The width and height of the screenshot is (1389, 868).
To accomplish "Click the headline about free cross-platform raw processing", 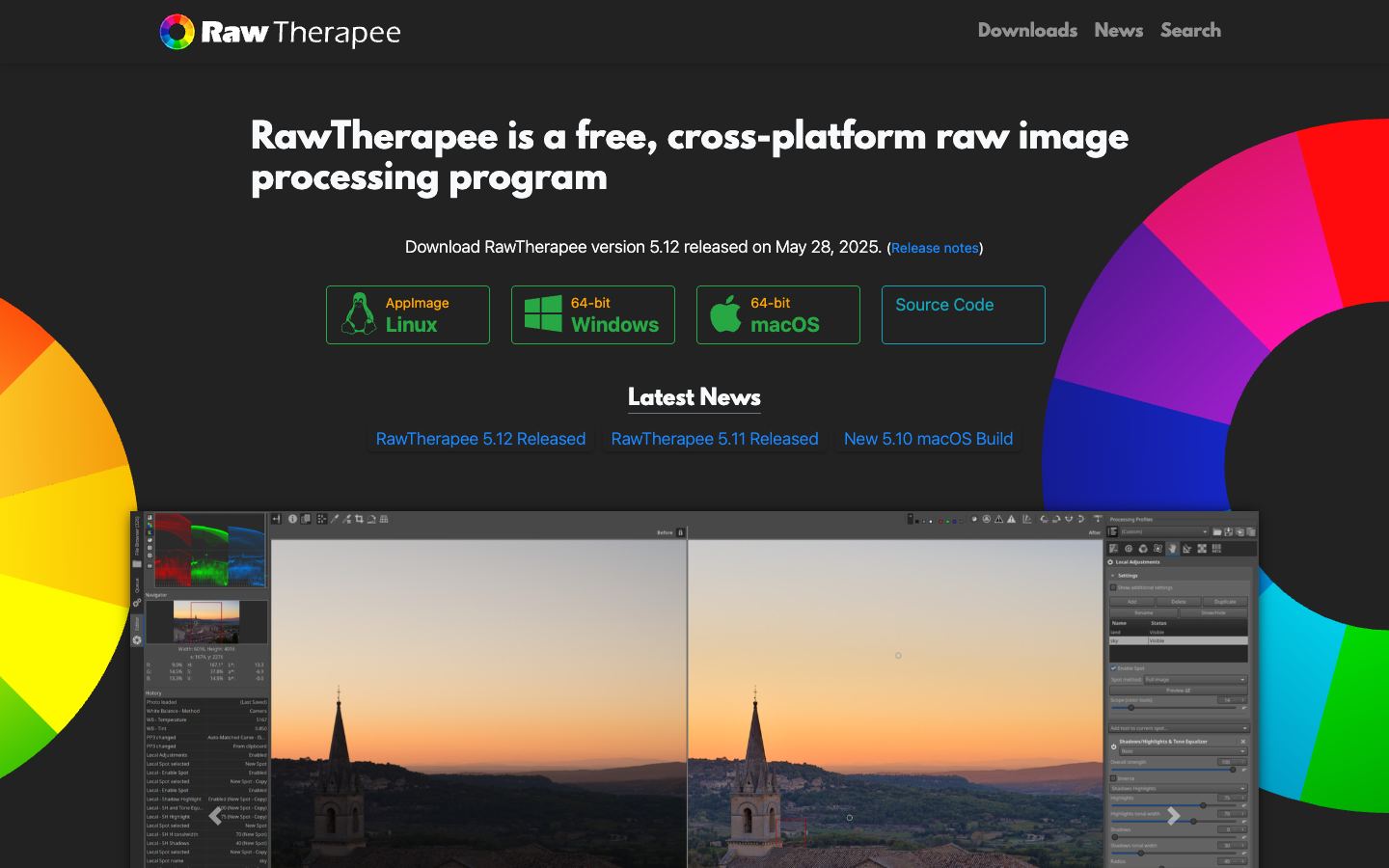I will click(690, 156).
